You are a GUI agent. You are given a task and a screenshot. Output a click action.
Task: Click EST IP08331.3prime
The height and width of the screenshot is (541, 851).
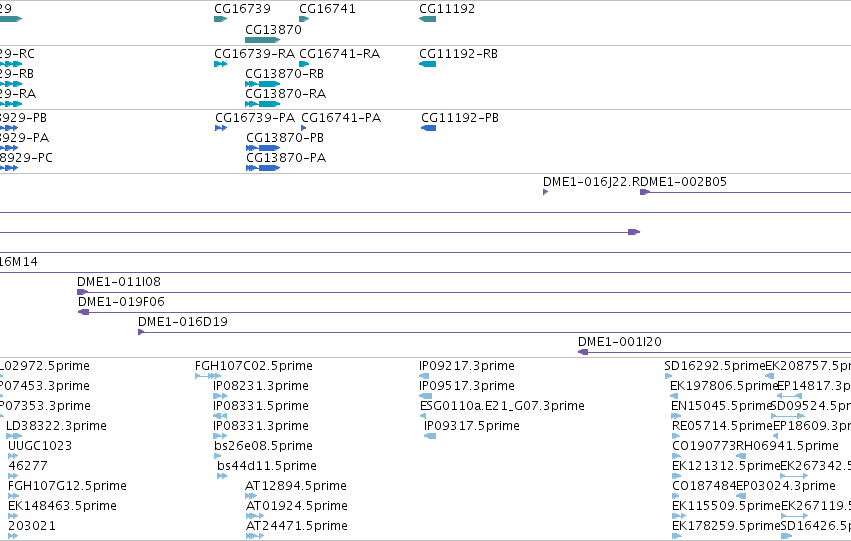tap(261, 426)
